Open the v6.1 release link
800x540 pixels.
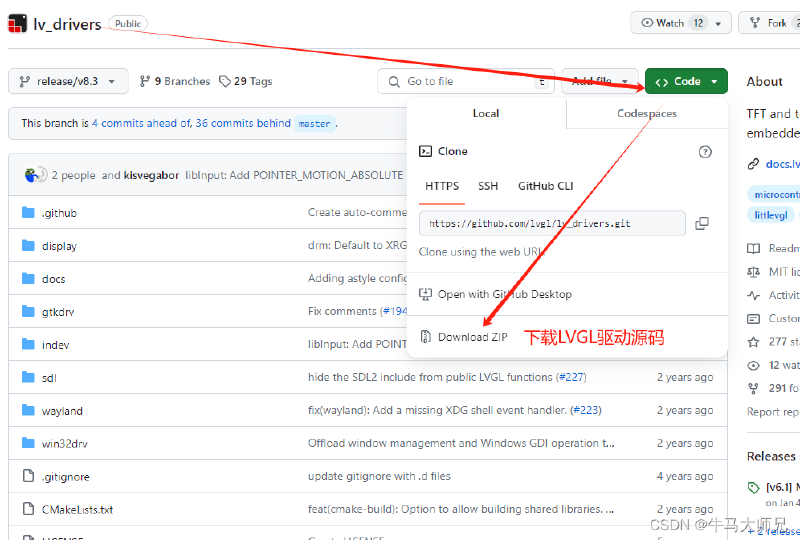tap(783, 487)
